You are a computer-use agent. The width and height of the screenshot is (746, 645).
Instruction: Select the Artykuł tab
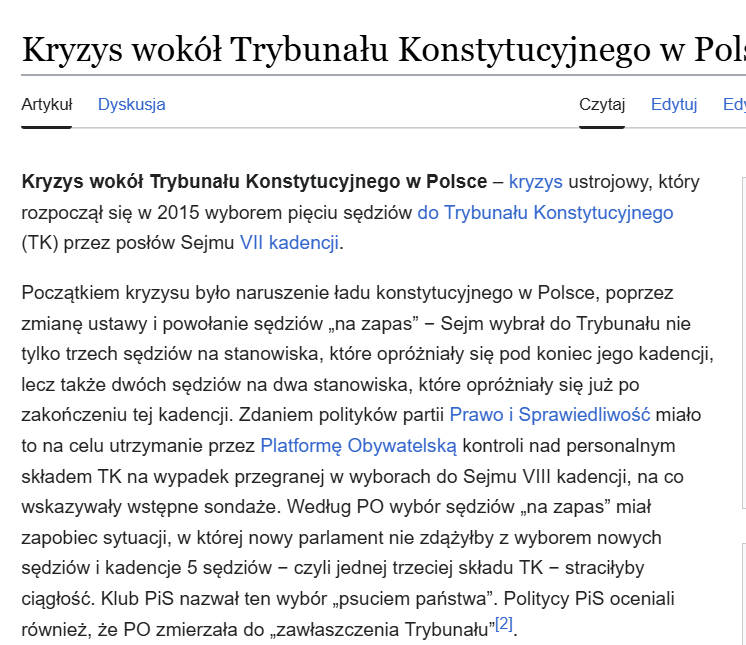47,104
